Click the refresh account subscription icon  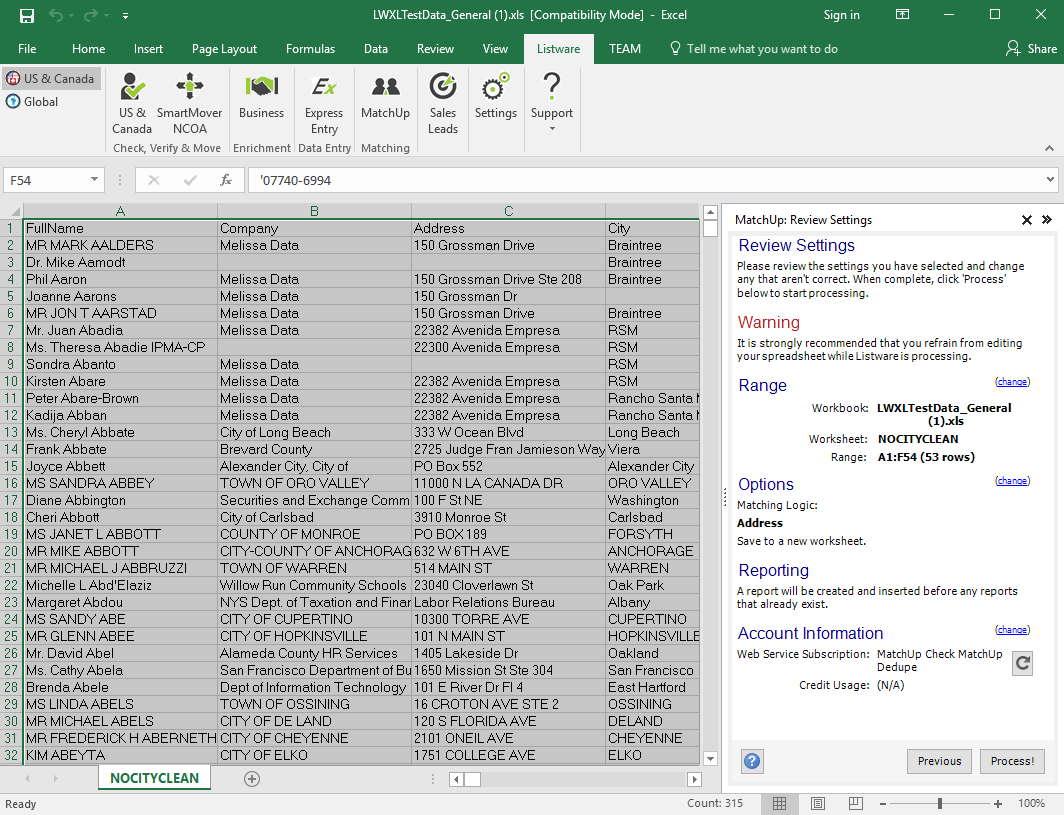1022,662
